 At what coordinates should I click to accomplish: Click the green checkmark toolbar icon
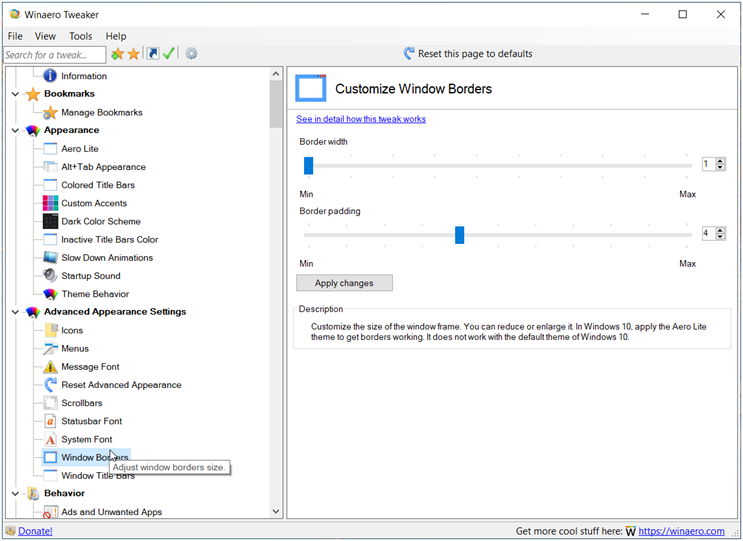(x=169, y=54)
